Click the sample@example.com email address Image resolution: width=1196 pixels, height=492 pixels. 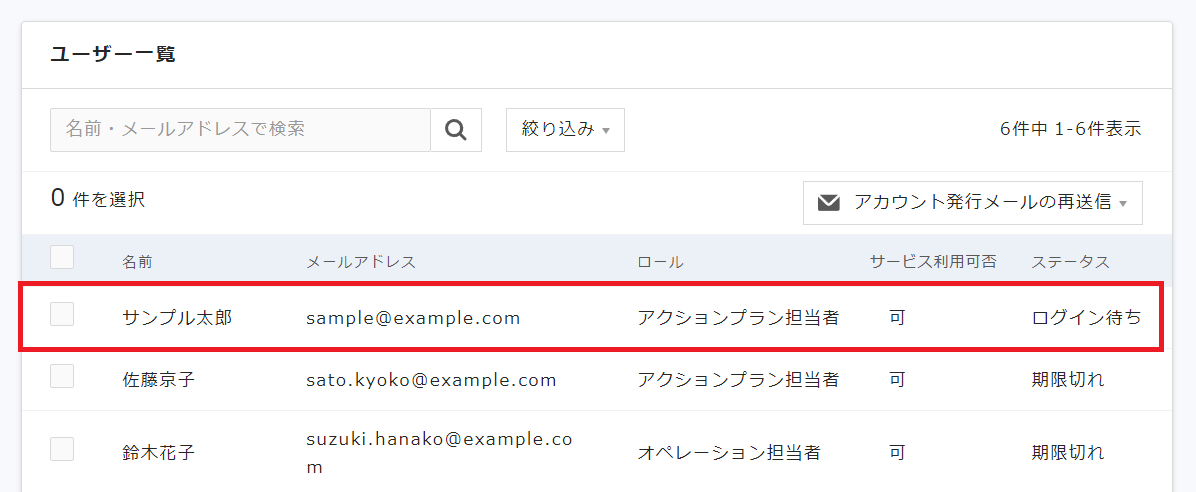pos(413,318)
